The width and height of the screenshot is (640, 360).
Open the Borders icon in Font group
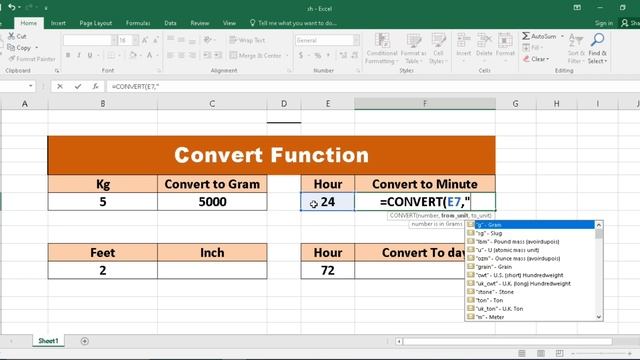click(x=111, y=55)
